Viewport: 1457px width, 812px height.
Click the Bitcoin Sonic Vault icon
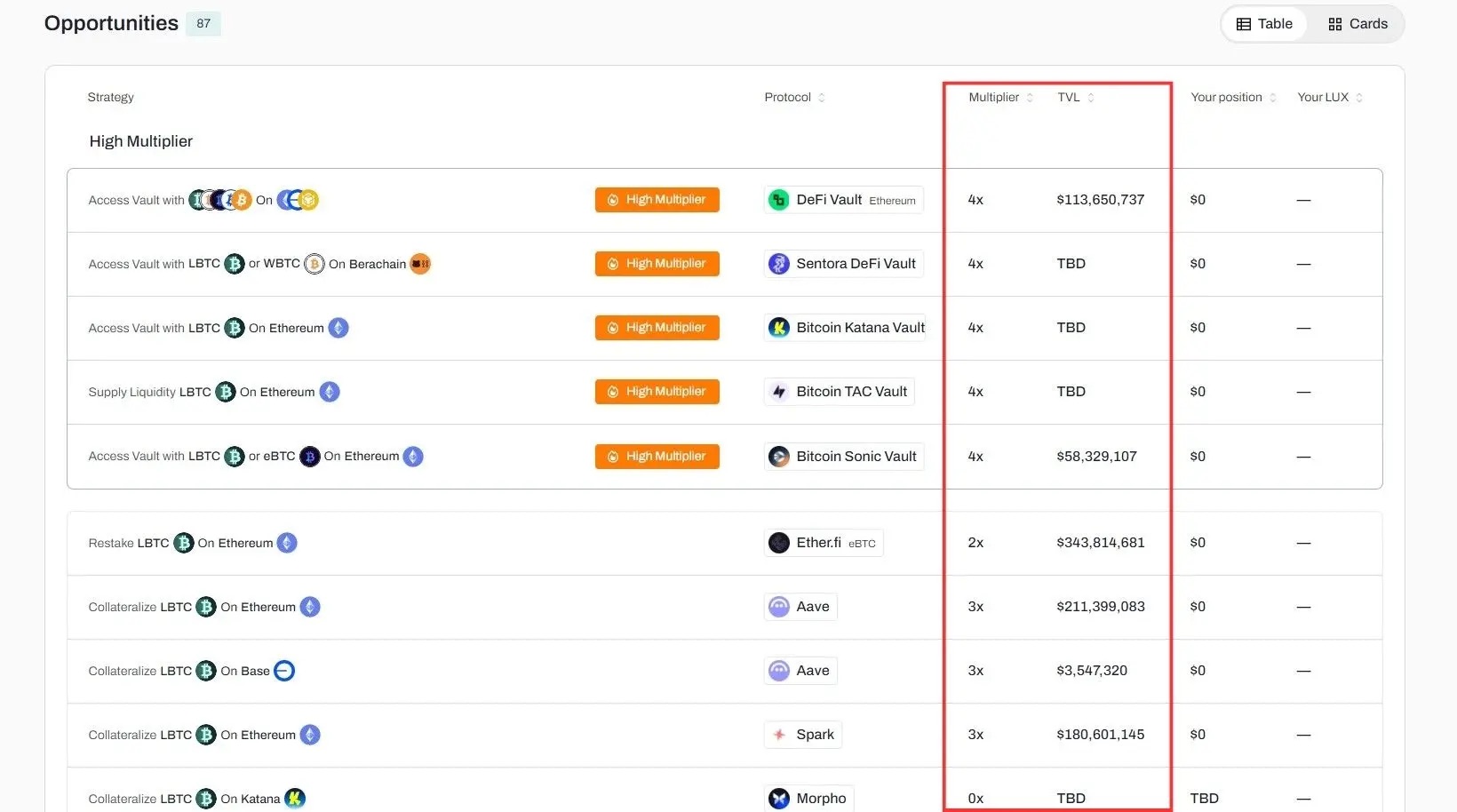point(779,457)
